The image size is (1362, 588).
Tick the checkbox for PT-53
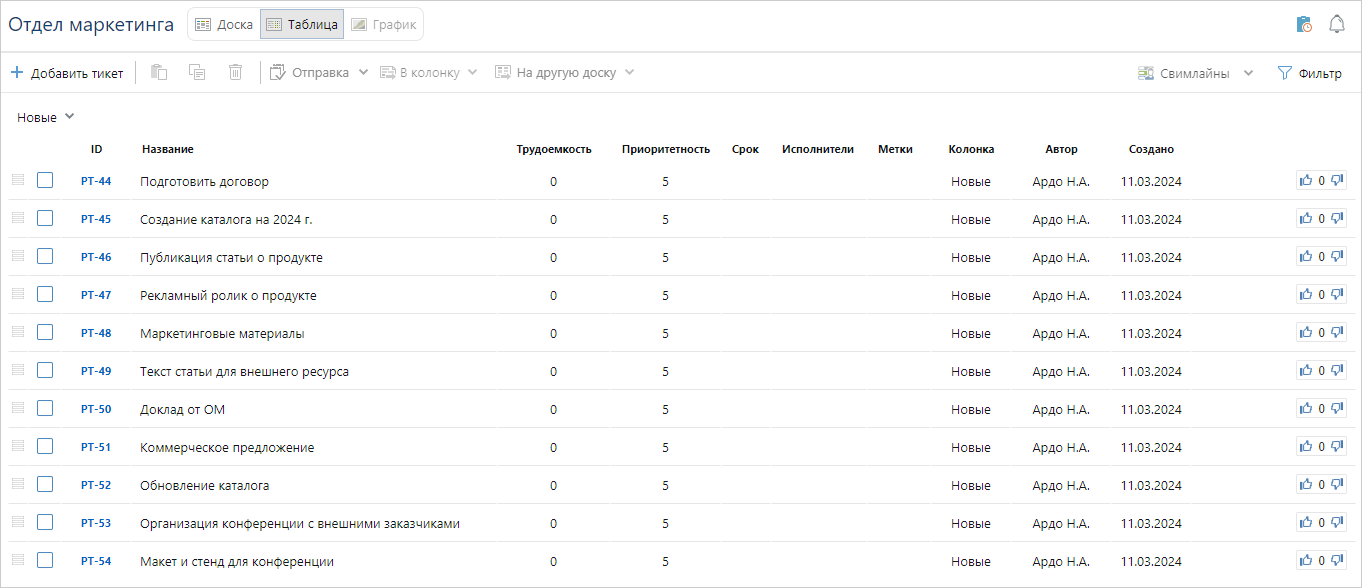tap(45, 522)
